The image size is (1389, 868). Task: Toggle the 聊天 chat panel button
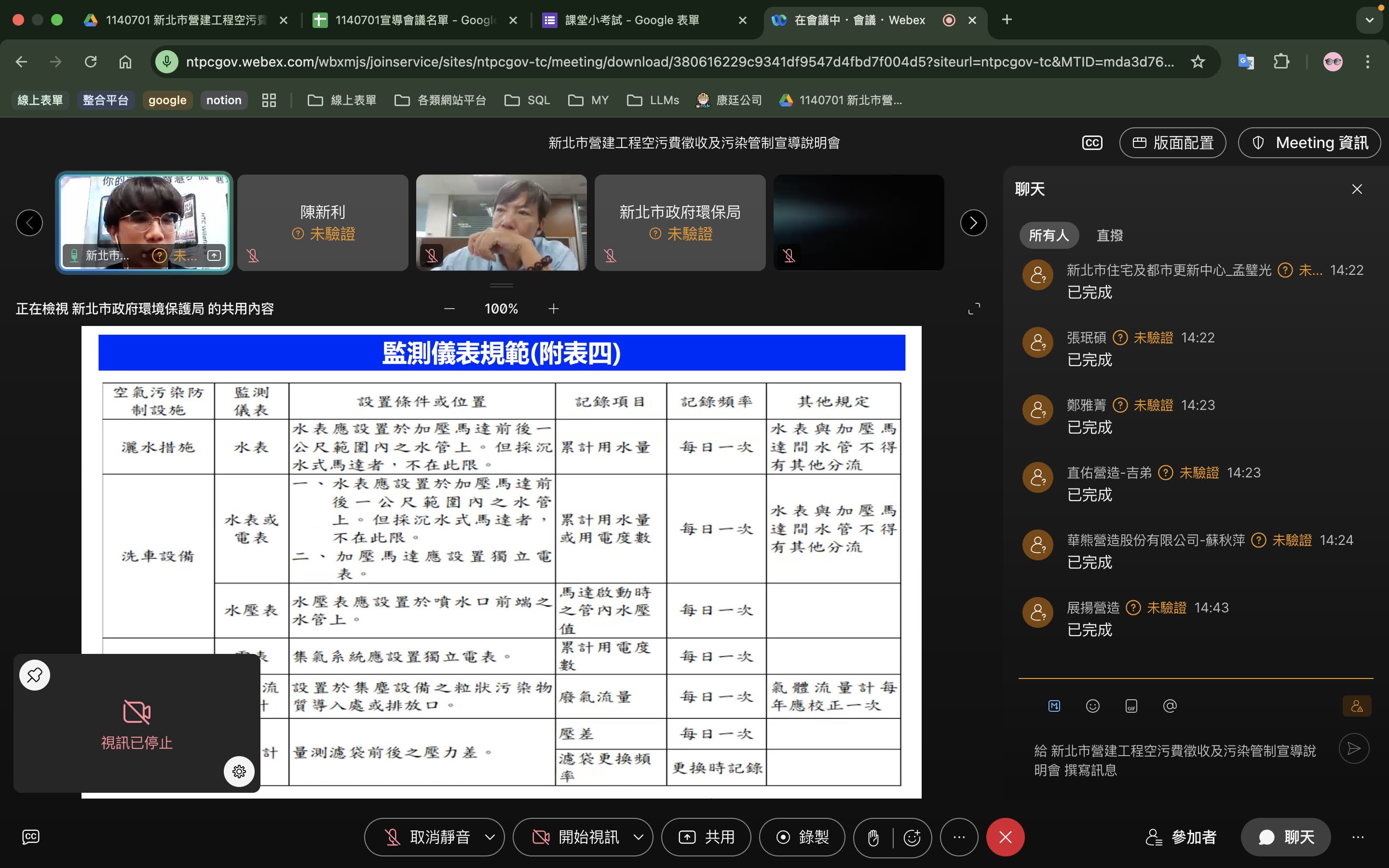[1285, 837]
